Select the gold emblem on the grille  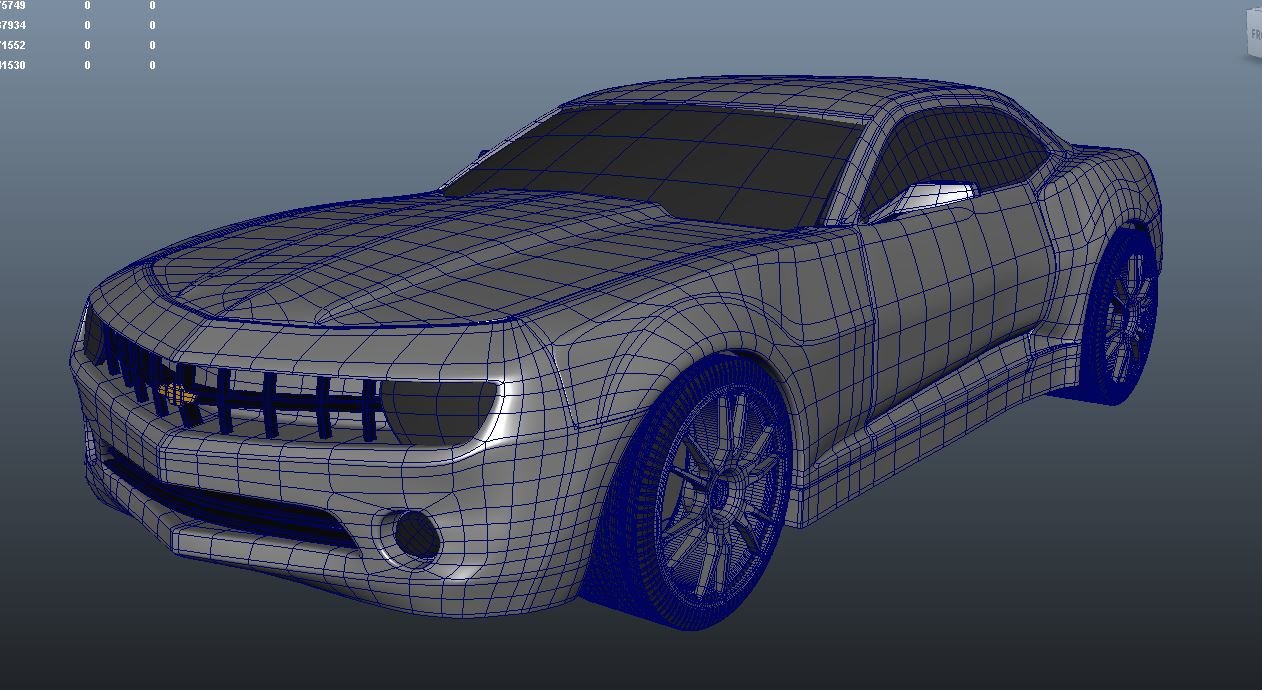pyautogui.click(x=175, y=395)
